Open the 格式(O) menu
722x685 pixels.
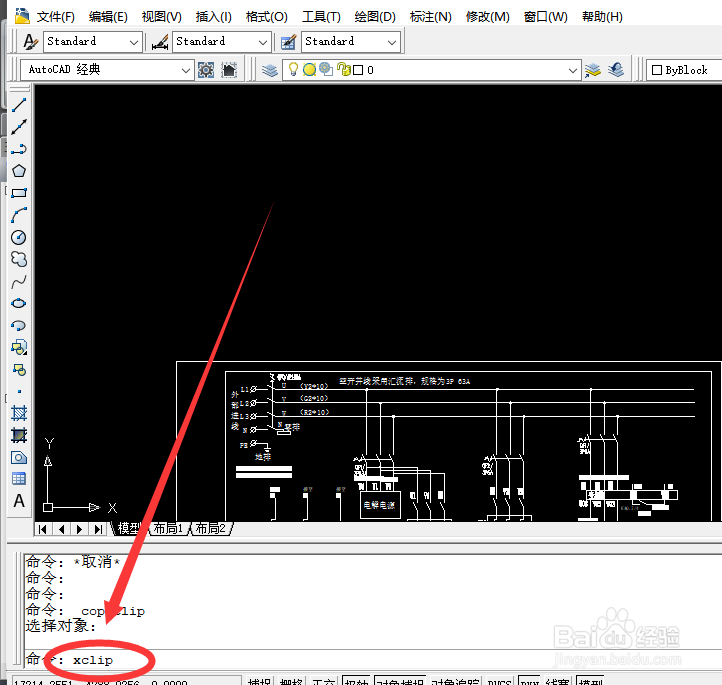[267, 17]
